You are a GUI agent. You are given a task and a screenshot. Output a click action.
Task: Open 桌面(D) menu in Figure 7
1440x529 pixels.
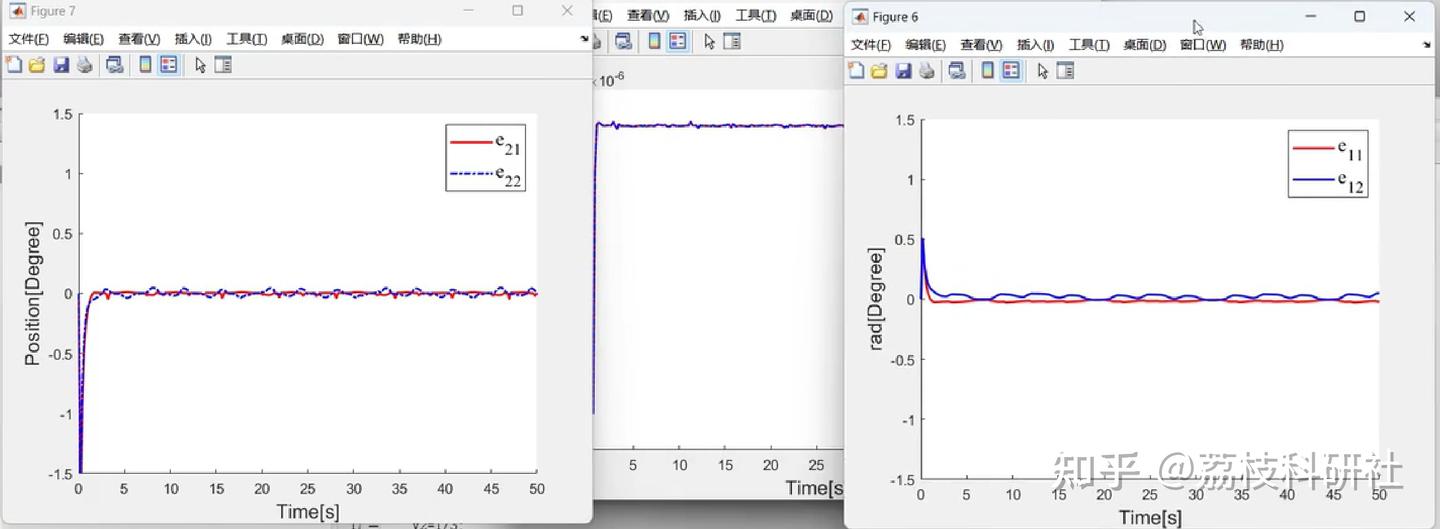pyautogui.click(x=302, y=39)
